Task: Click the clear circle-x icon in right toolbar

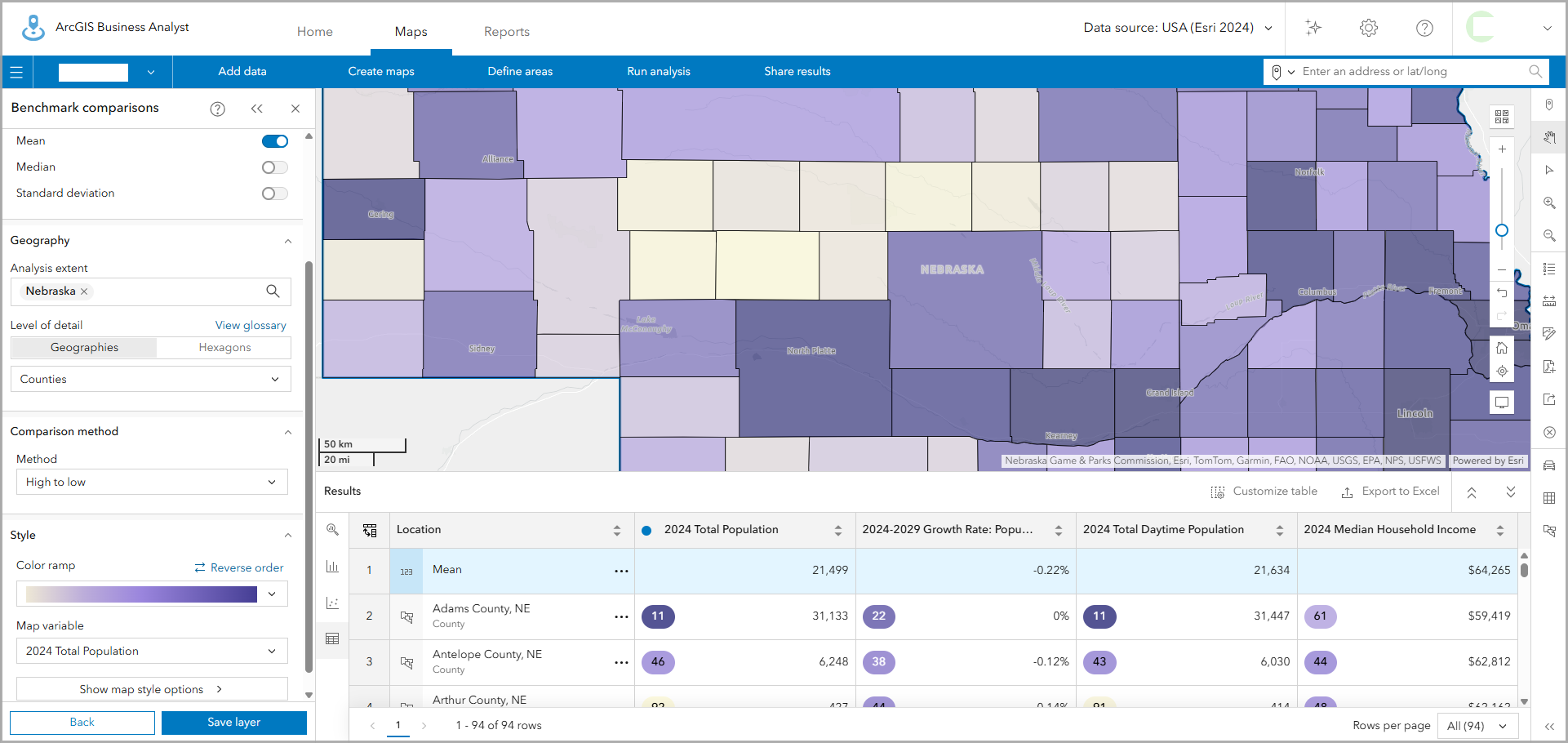Action: coord(1549,432)
